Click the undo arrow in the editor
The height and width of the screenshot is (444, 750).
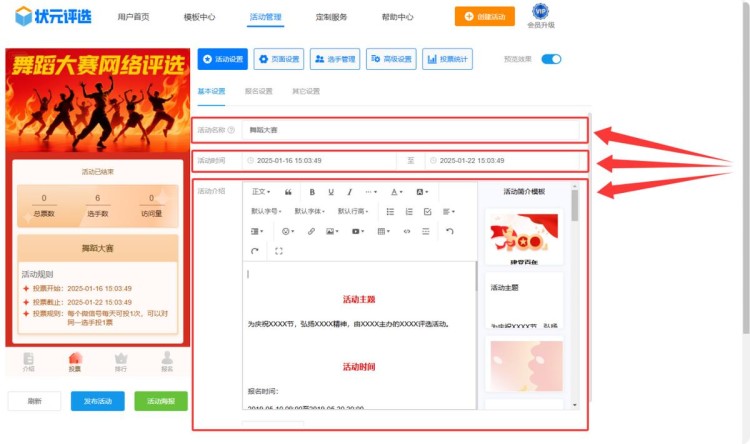coord(449,231)
